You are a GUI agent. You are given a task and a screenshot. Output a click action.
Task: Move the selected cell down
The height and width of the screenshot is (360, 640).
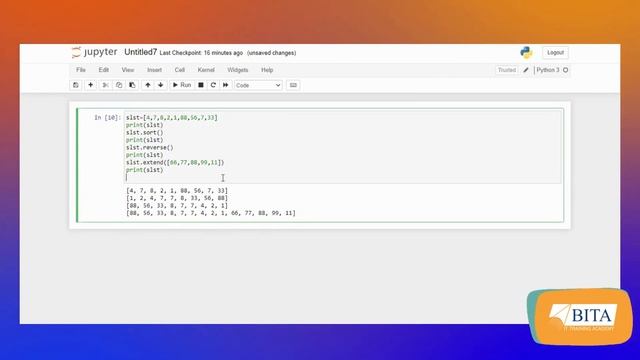point(160,85)
